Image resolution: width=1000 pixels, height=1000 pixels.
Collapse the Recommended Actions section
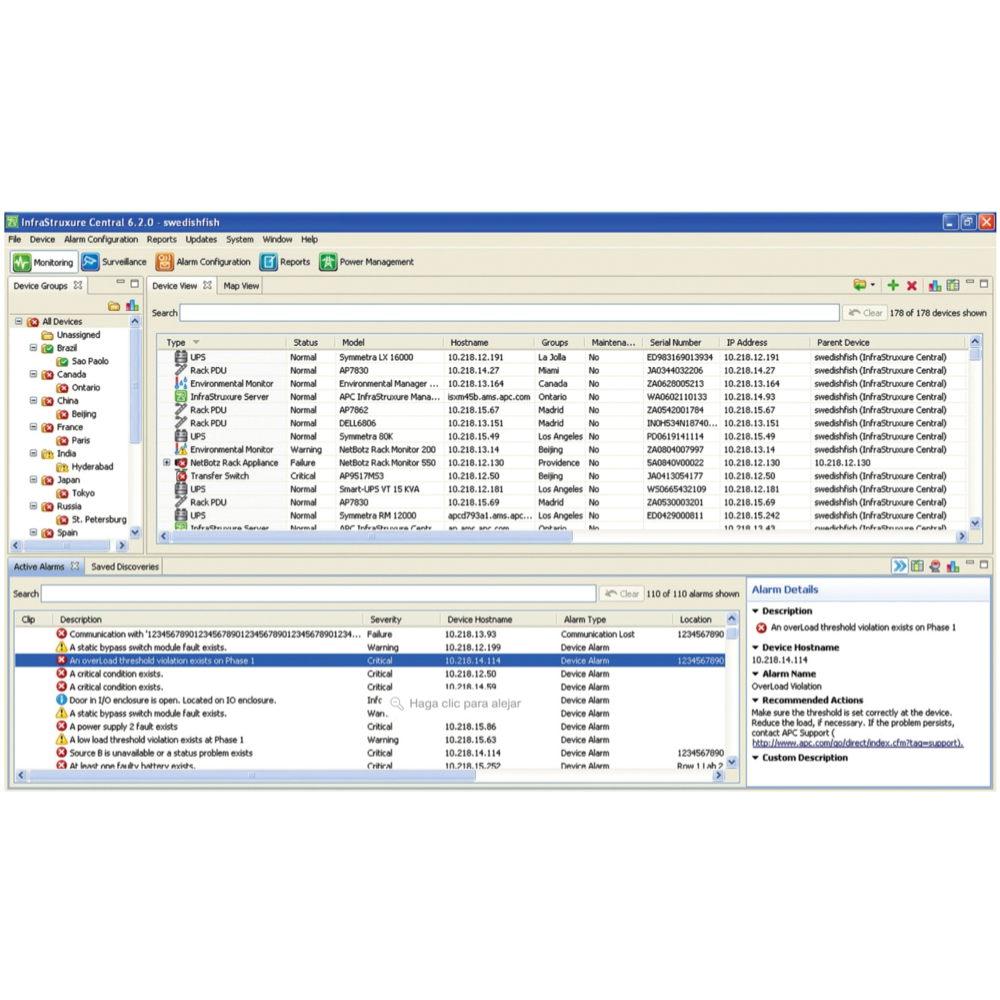756,700
